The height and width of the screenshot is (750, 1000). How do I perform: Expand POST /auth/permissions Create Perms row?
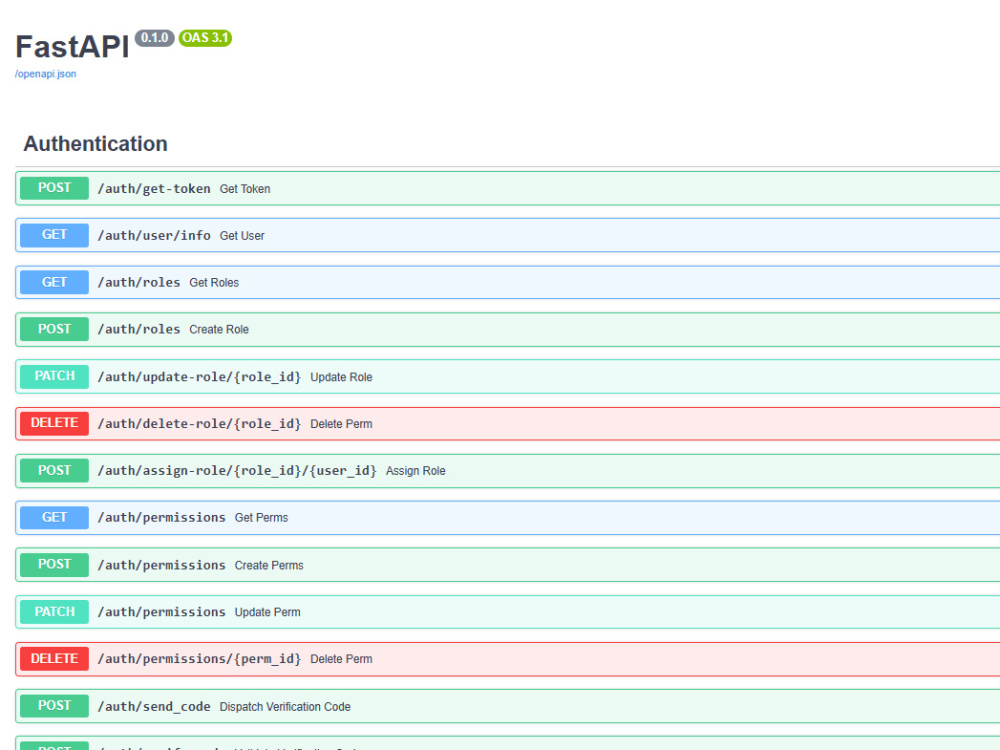point(508,565)
